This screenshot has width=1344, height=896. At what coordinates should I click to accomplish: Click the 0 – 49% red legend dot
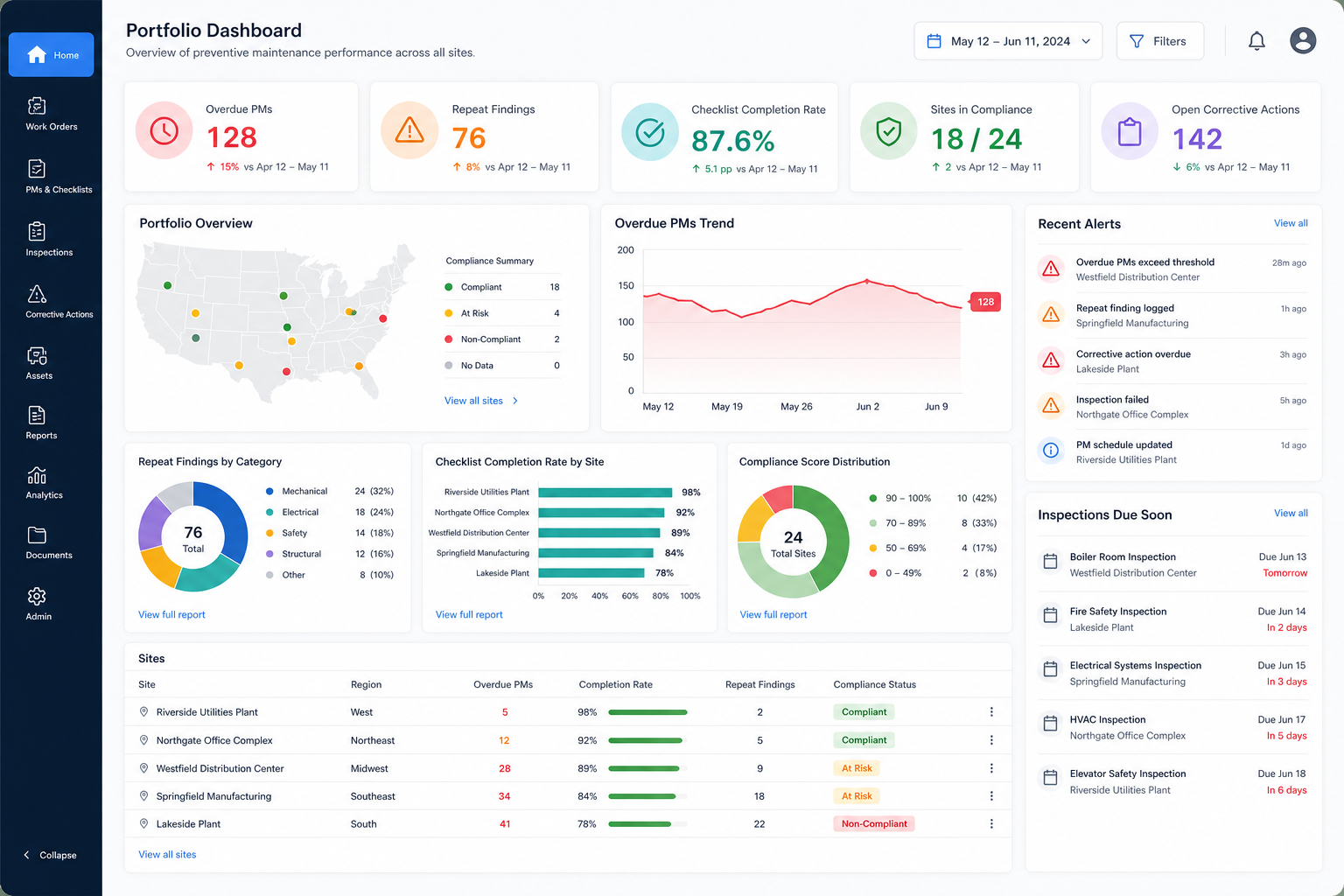click(x=873, y=573)
